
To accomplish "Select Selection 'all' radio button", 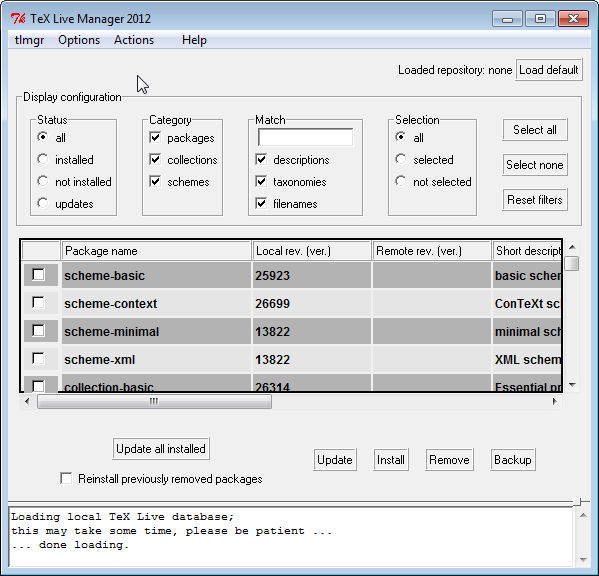I will pyautogui.click(x=401, y=137).
